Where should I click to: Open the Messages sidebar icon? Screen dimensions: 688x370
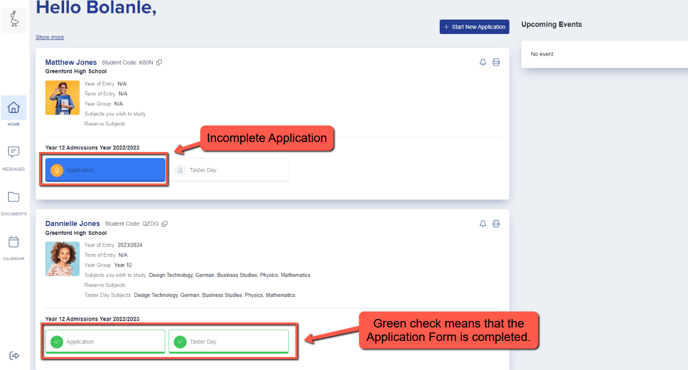click(x=14, y=152)
